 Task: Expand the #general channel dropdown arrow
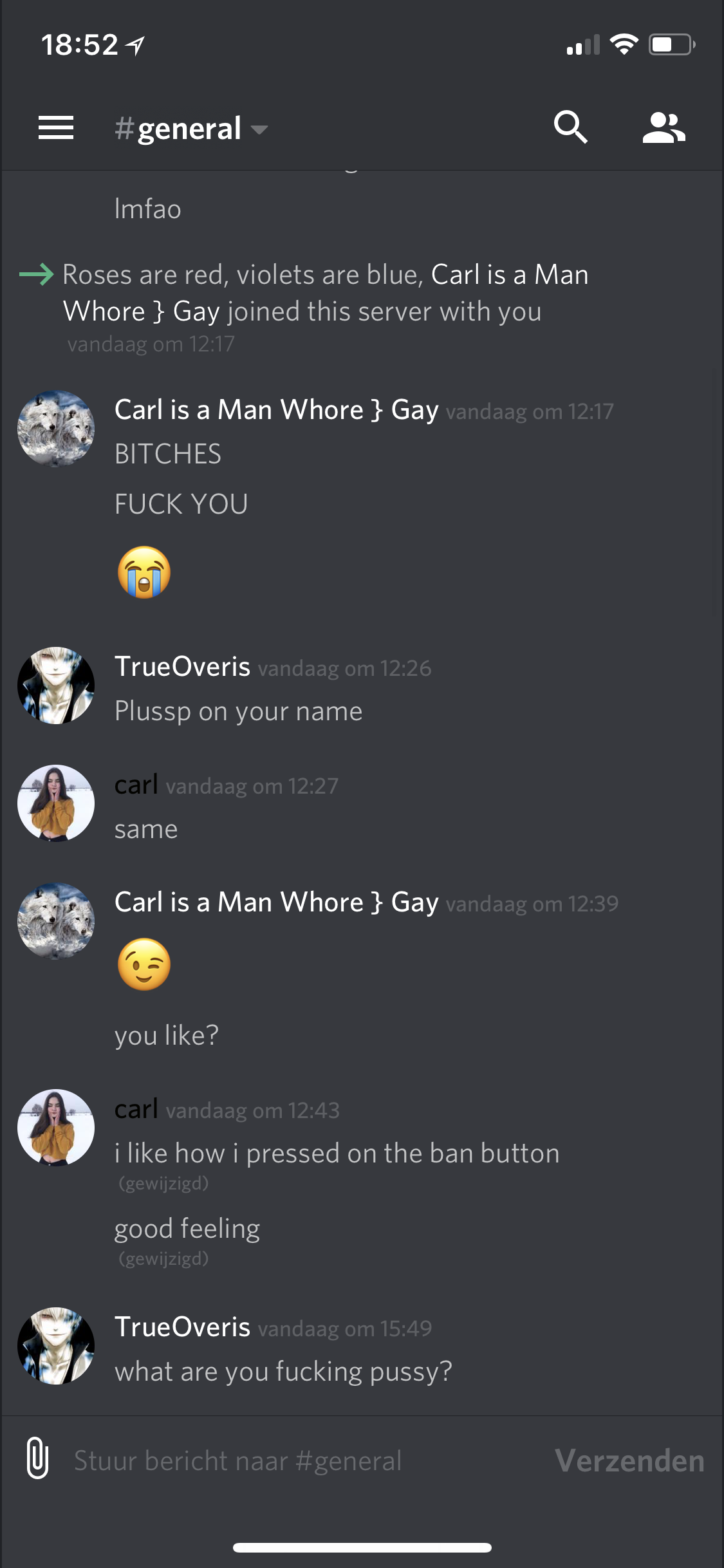pos(259,130)
